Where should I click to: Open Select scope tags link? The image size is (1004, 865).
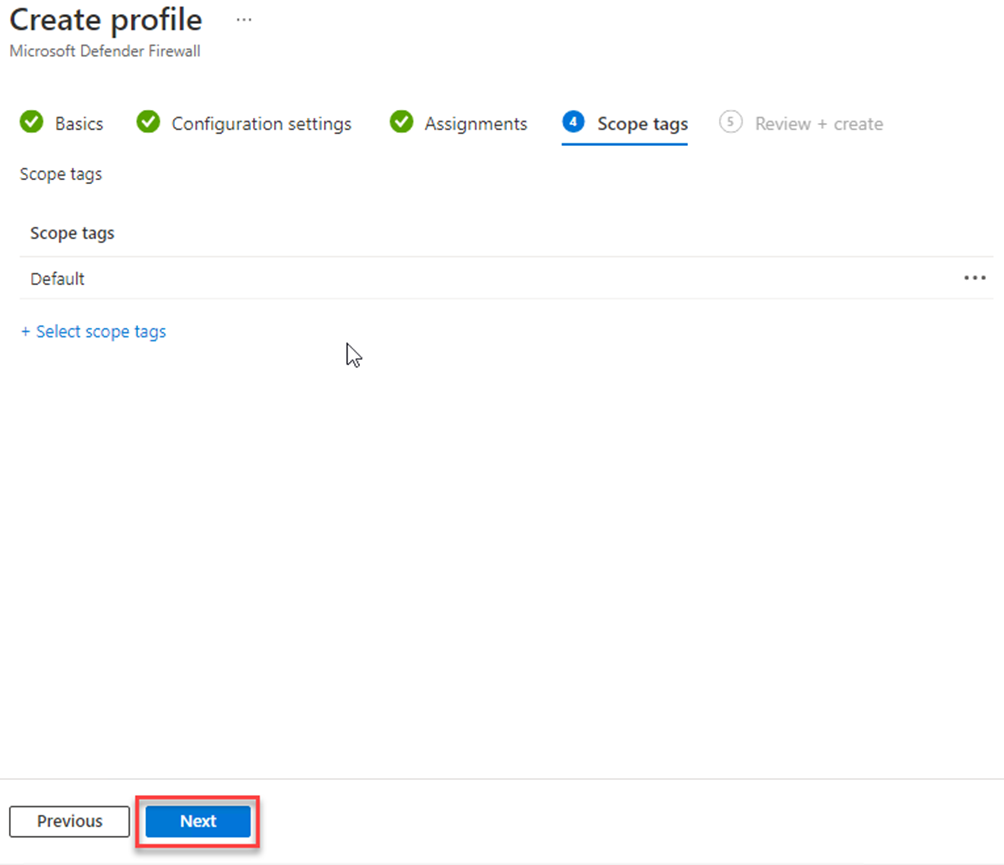coord(93,332)
